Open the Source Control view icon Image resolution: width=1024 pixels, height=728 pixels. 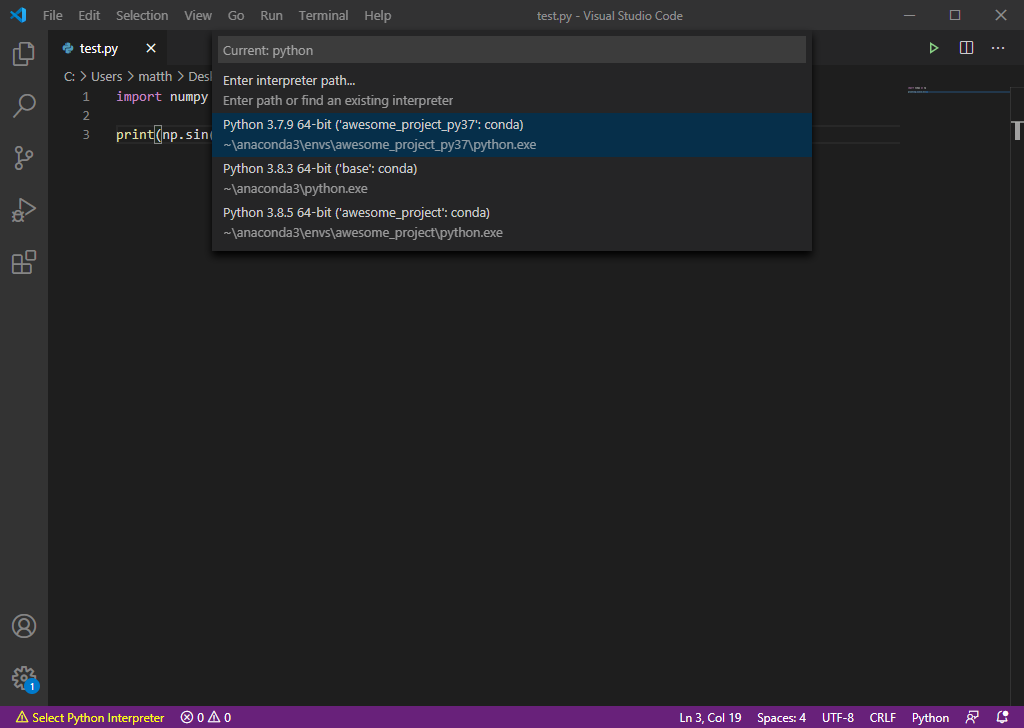click(x=24, y=158)
